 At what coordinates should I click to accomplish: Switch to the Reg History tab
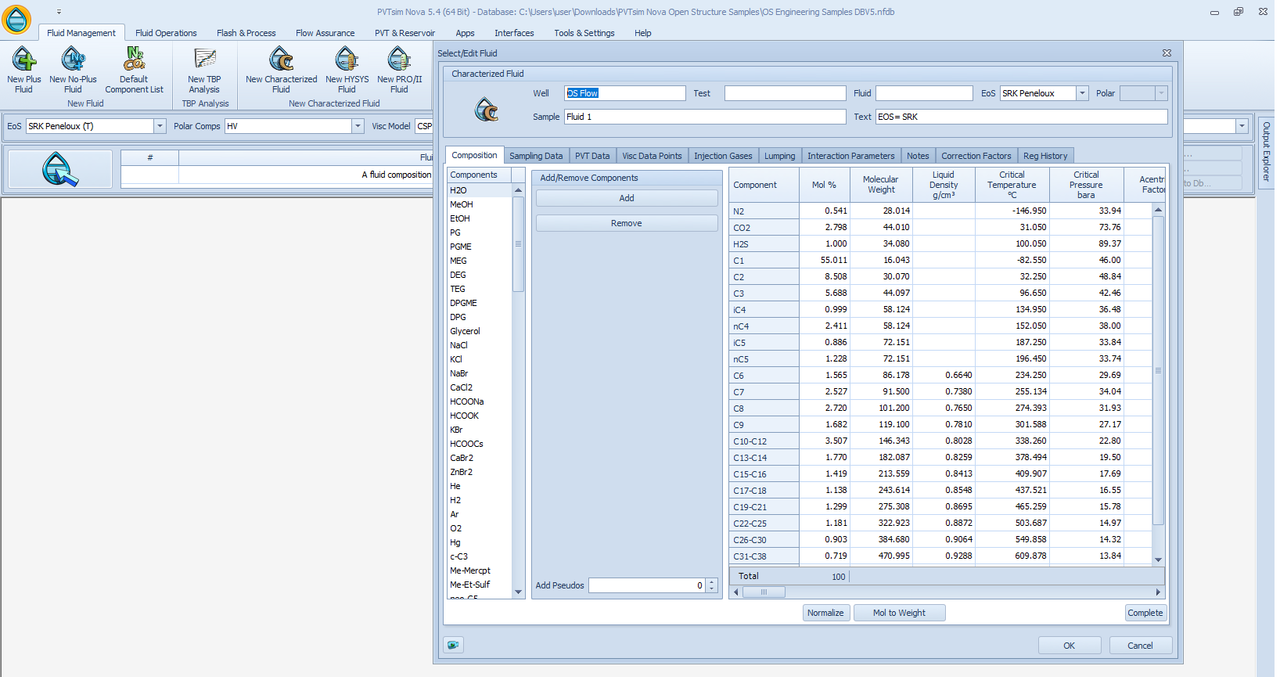(x=1045, y=155)
